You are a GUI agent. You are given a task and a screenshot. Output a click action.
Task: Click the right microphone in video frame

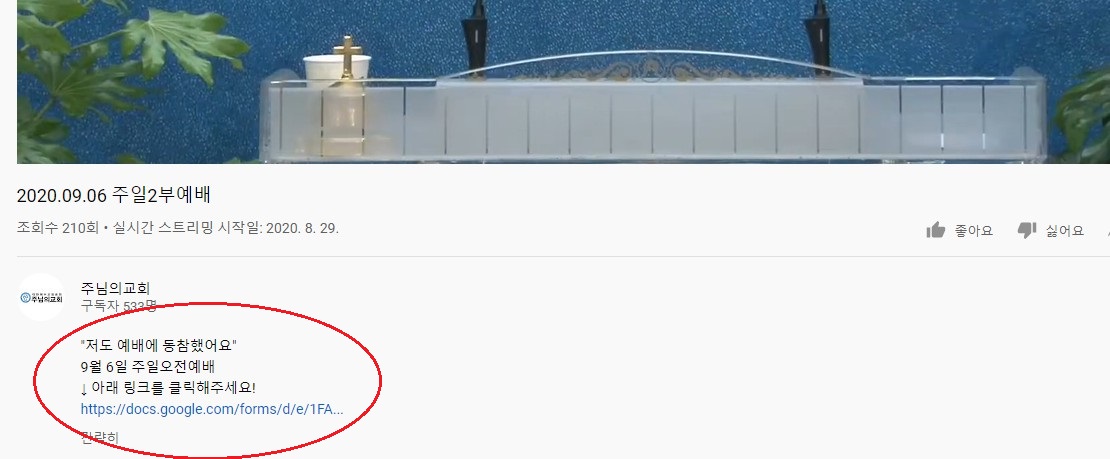point(820,35)
